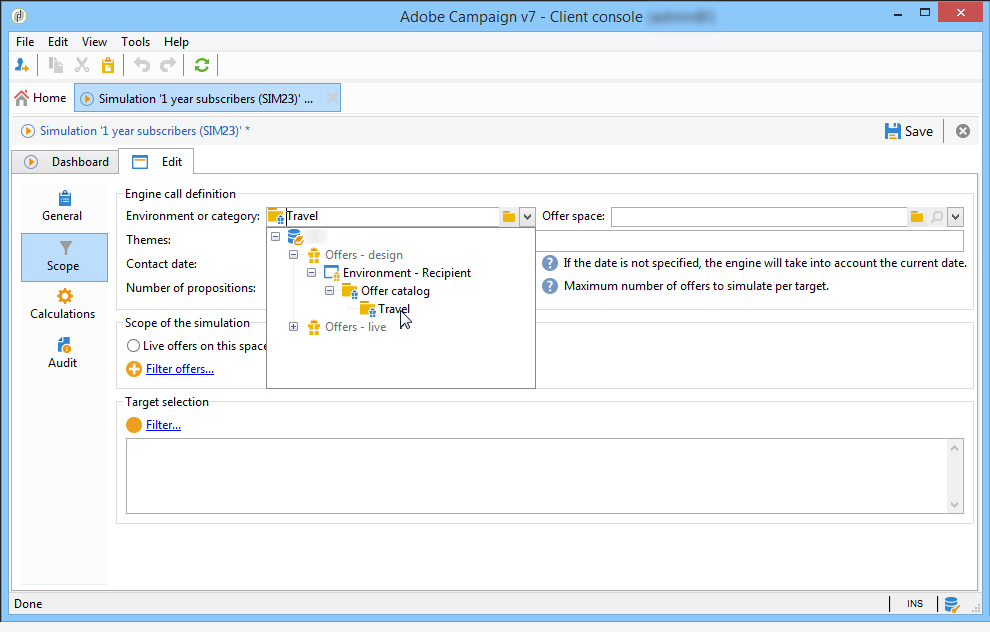Toggle the Environment or category dropdown arrow
This screenshot has height=632, width=990.
click(x=527, y=217)
